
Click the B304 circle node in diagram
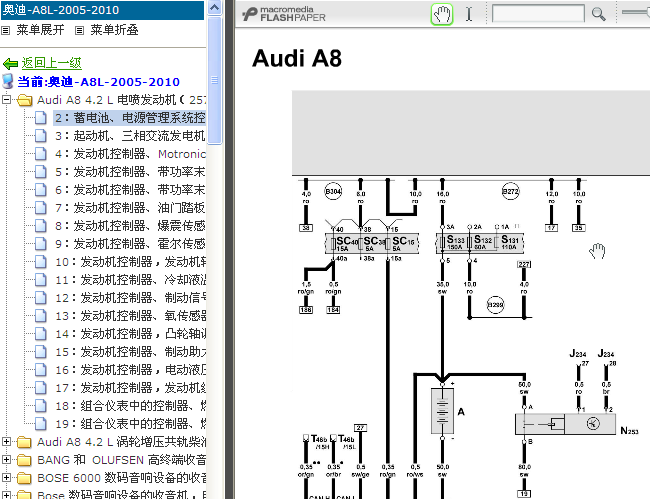point(333,191)
